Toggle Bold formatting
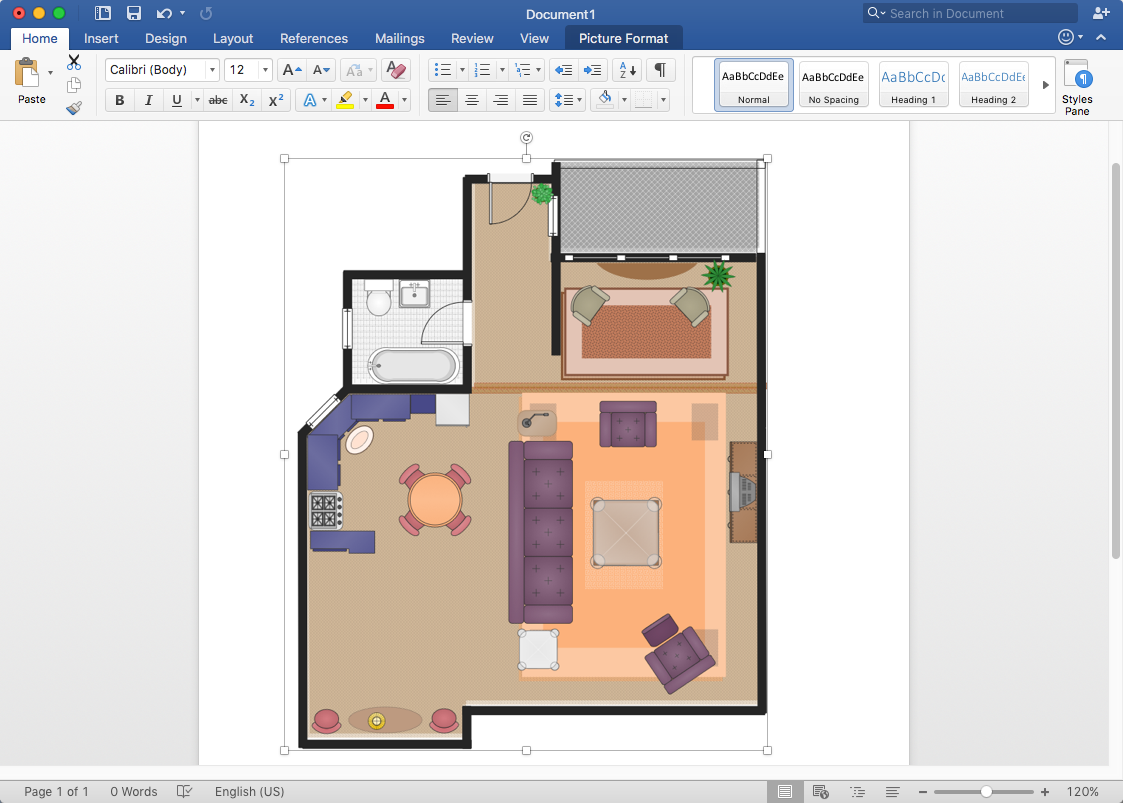 120,100
